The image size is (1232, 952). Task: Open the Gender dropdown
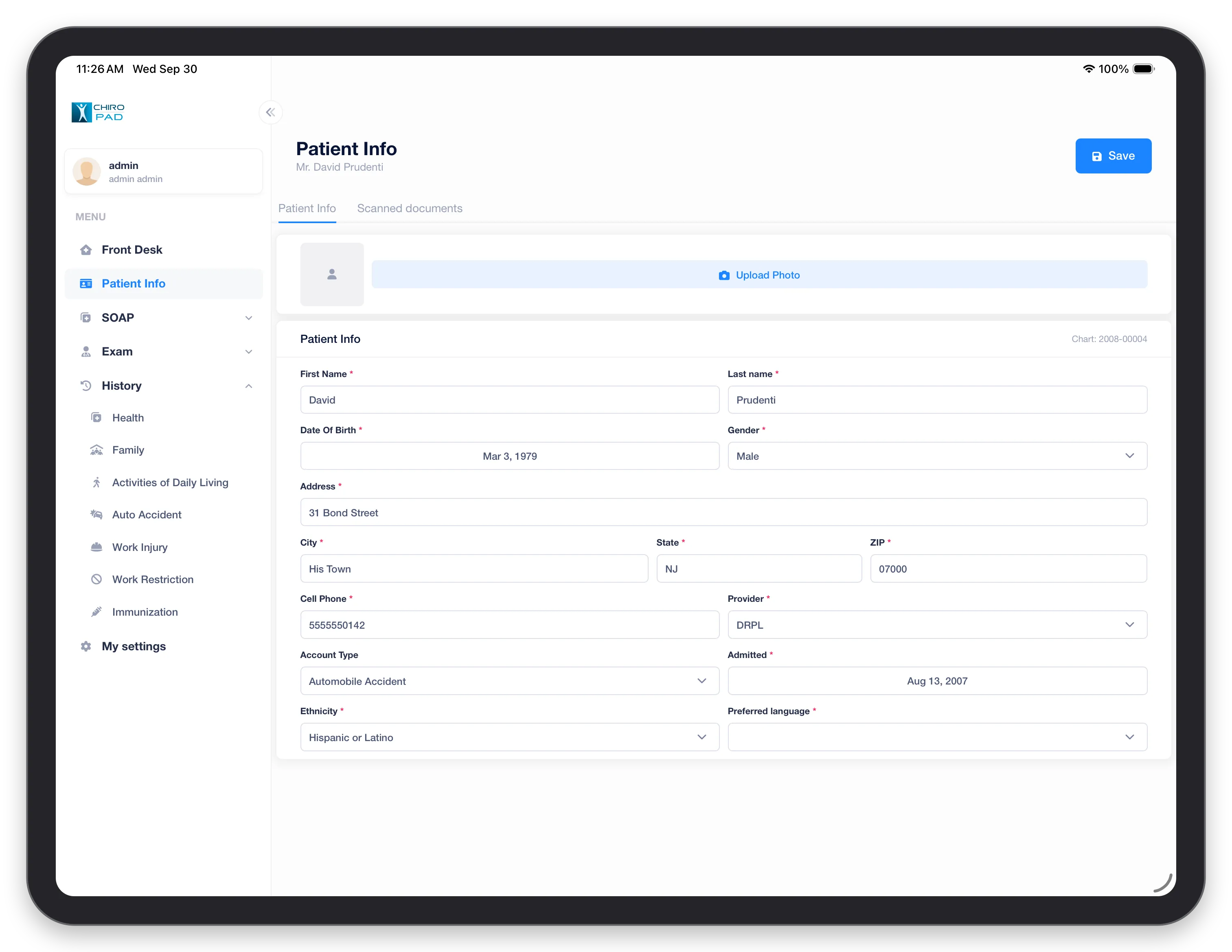point(937,456)
